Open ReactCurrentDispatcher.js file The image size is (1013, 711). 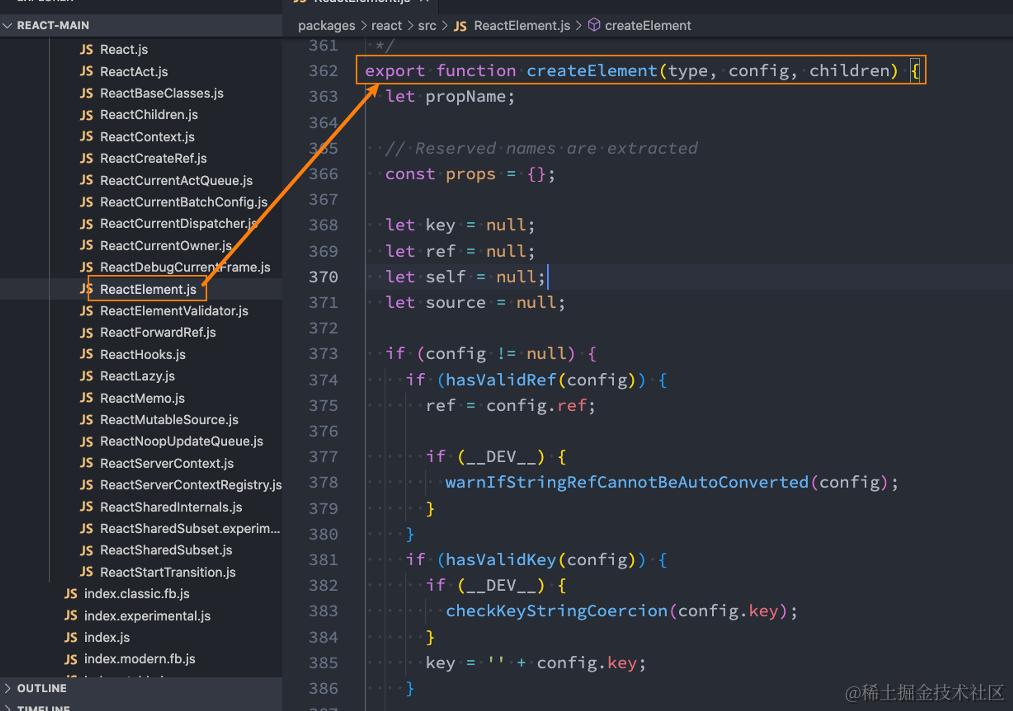coord(178,223)
